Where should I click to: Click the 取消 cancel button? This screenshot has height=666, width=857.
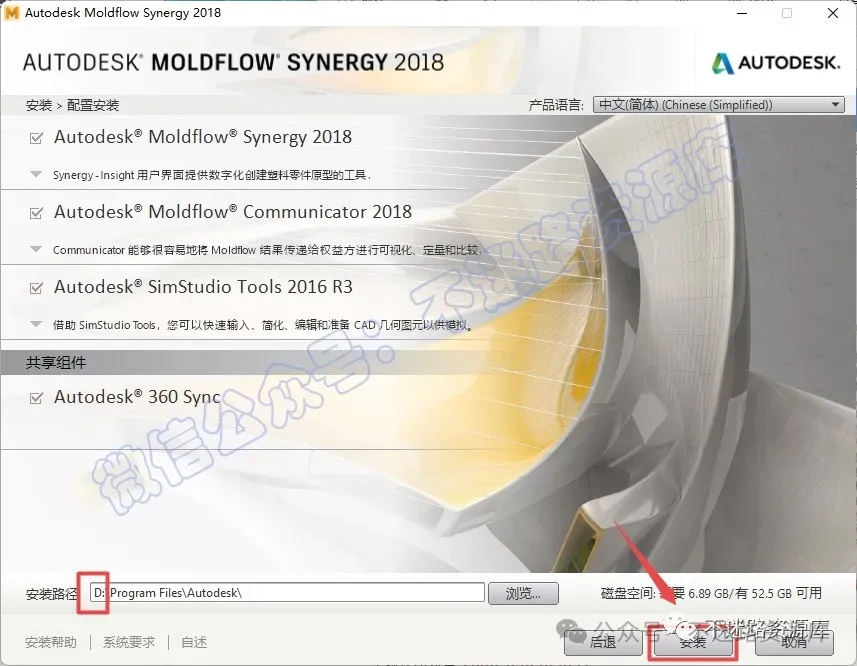point(794,643)
